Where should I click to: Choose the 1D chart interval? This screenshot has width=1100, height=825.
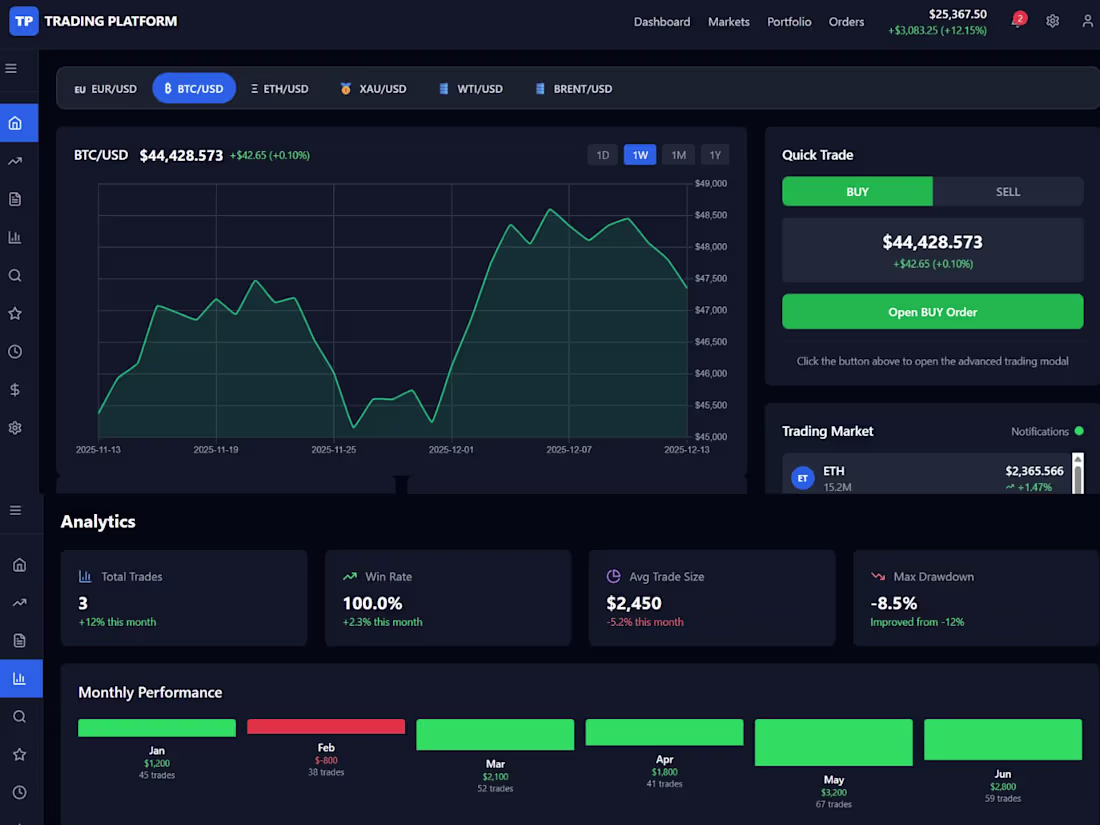[602, 155]
